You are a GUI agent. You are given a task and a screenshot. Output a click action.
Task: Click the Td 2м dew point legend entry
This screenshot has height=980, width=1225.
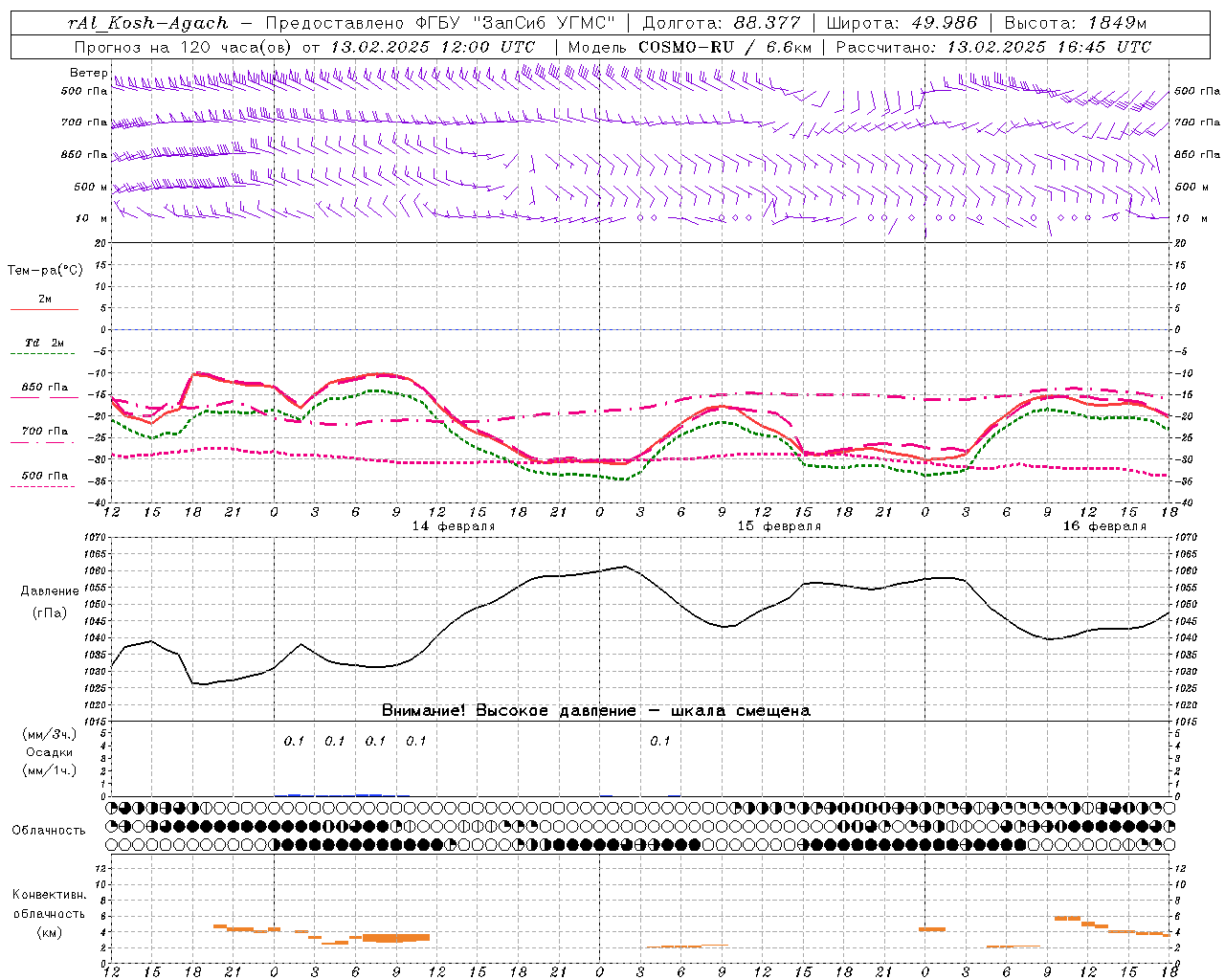(x=44, y=343)
